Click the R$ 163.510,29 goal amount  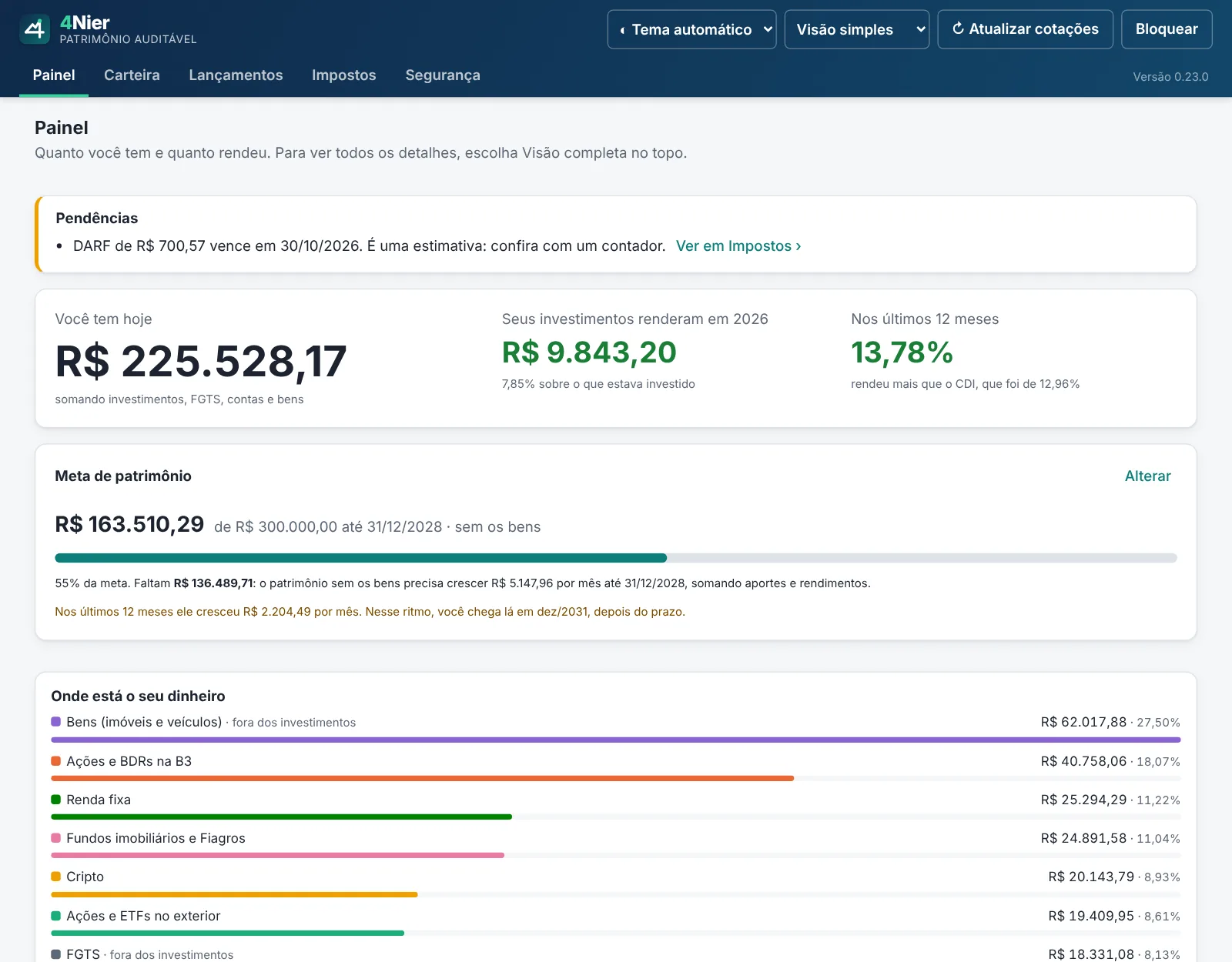click(x=129, y=524)
